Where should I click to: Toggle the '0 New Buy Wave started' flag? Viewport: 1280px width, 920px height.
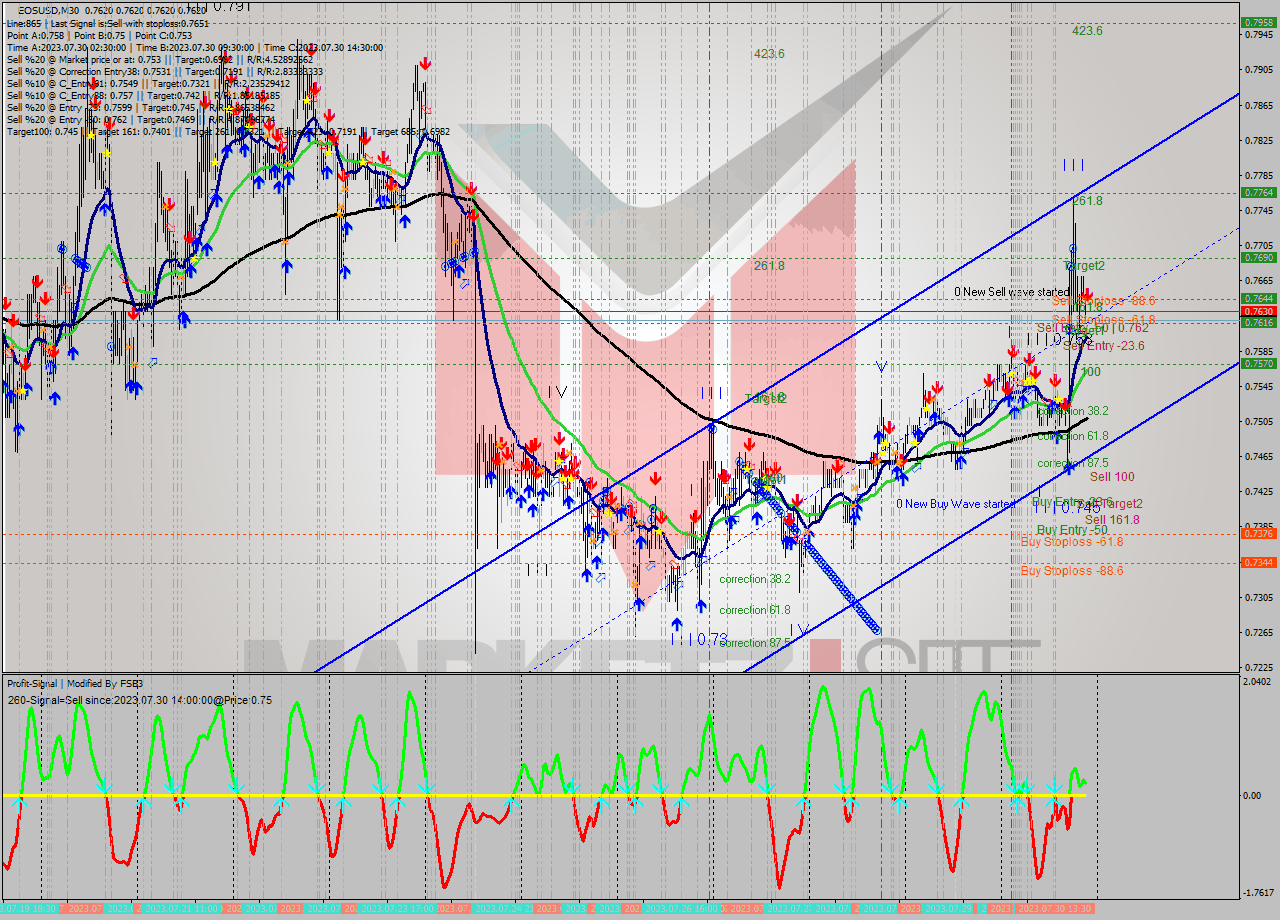click(x=955, y=503)
